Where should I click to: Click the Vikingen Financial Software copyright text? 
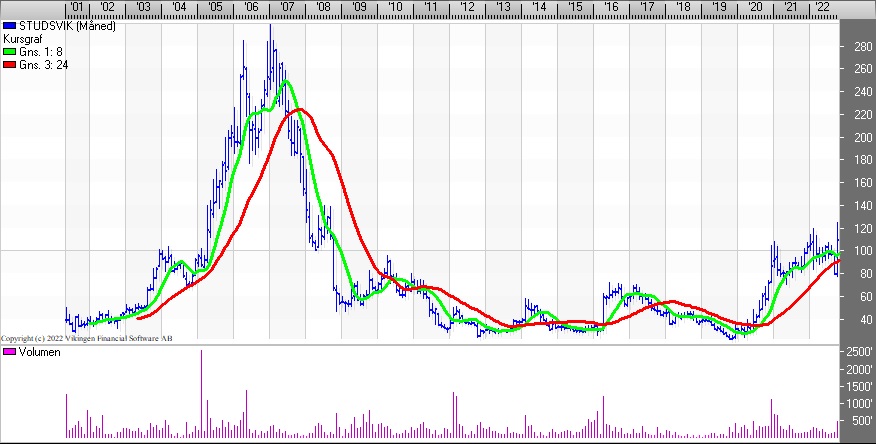[86, 338]
